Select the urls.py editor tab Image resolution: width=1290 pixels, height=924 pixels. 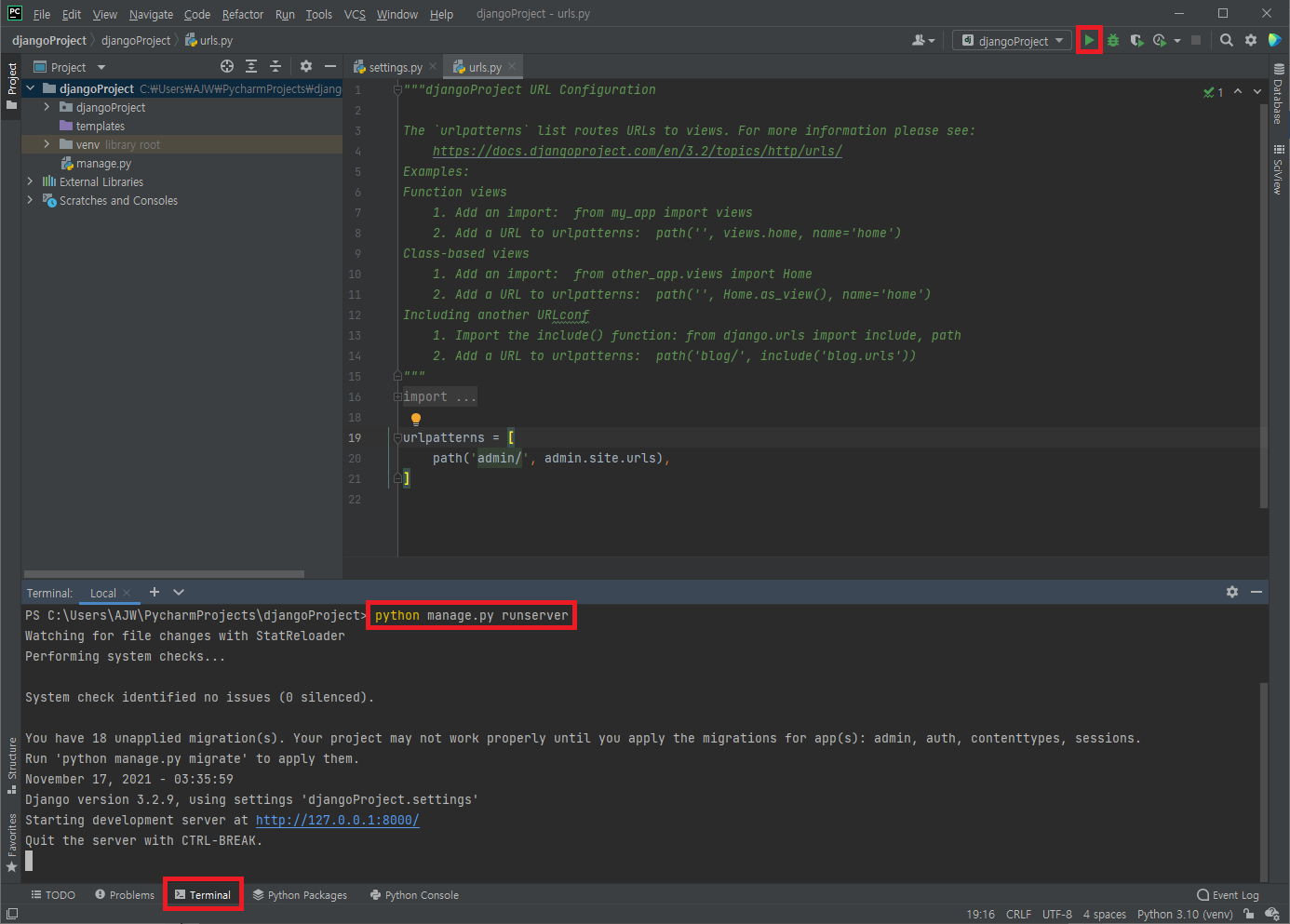point(484,67)
